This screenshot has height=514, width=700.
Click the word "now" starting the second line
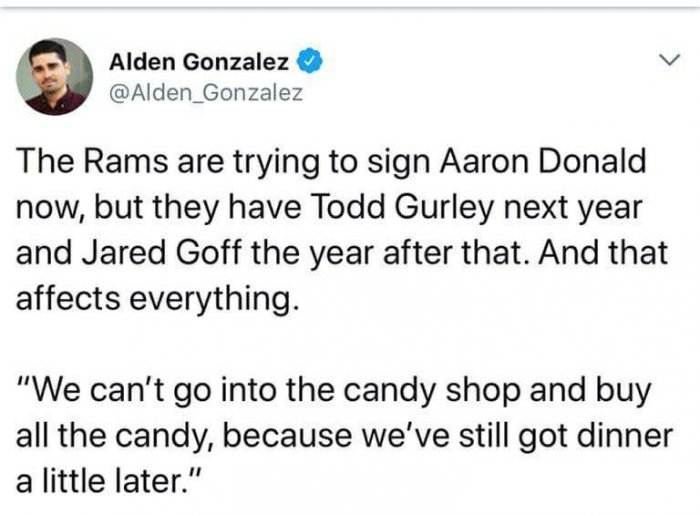pos(46,208)
